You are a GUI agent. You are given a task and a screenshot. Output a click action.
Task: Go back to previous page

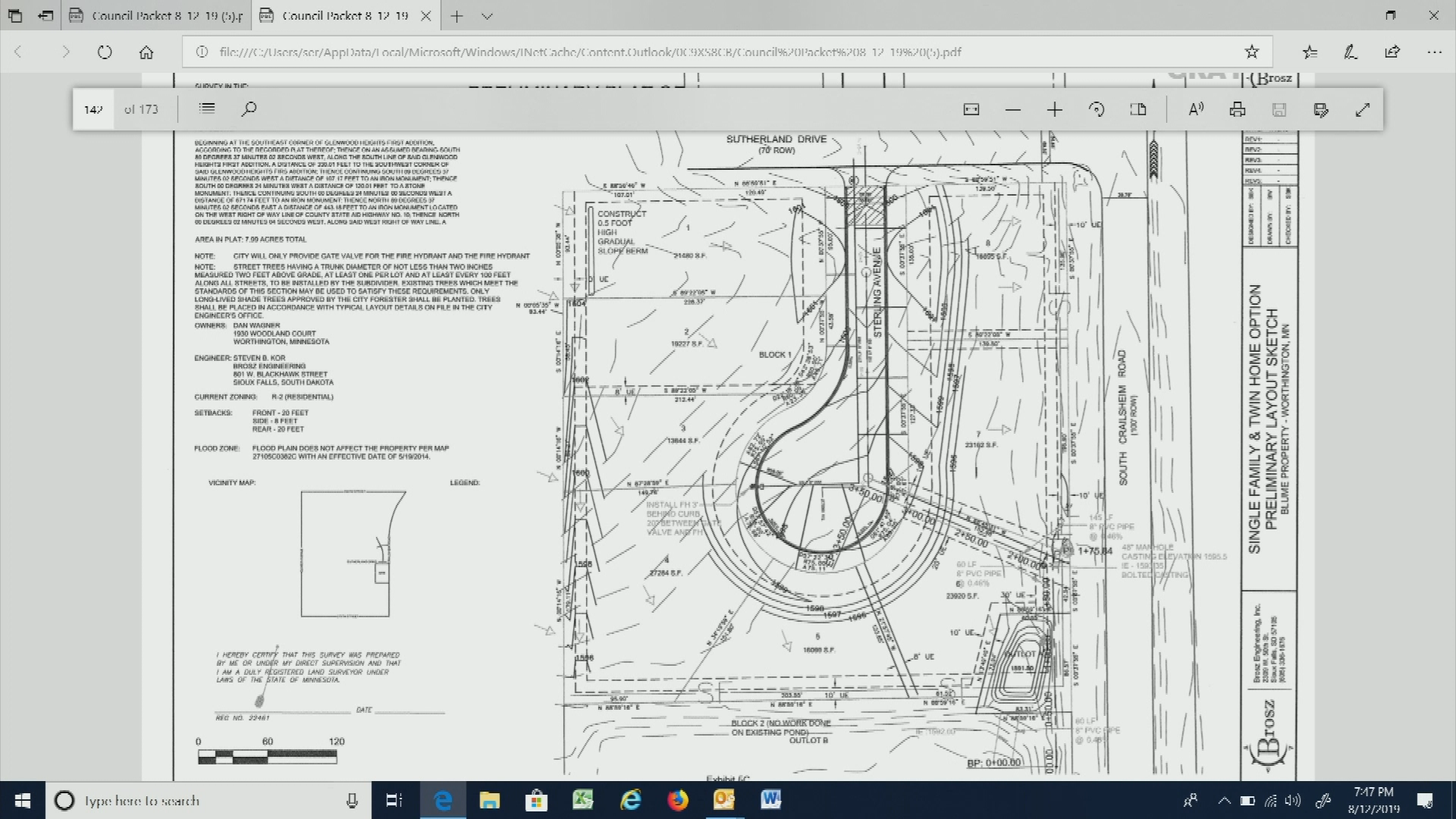click(x=19, y=52)
